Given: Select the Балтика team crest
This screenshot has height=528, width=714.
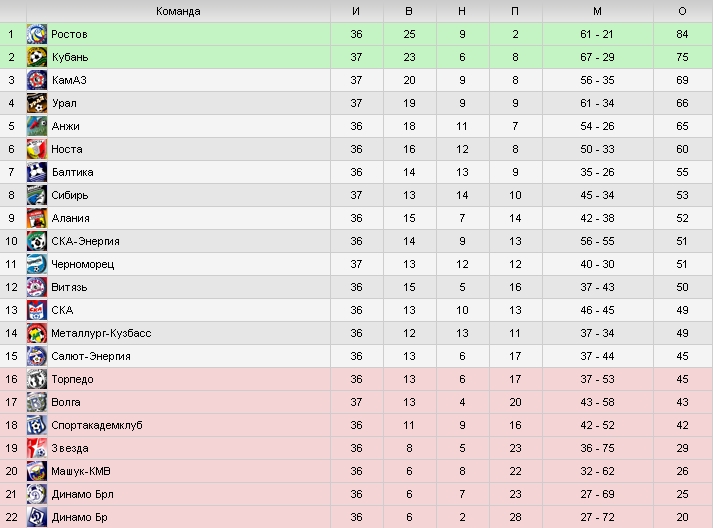Looking at the screenshot, I should 36,172.
